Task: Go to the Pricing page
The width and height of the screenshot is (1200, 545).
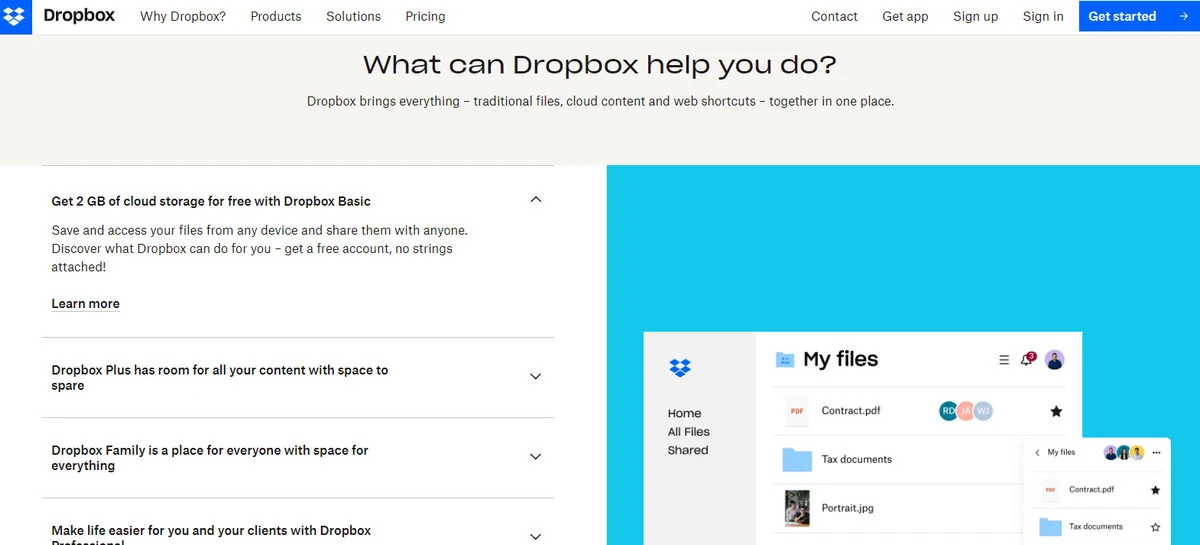Action: click(x=425, y=16)
